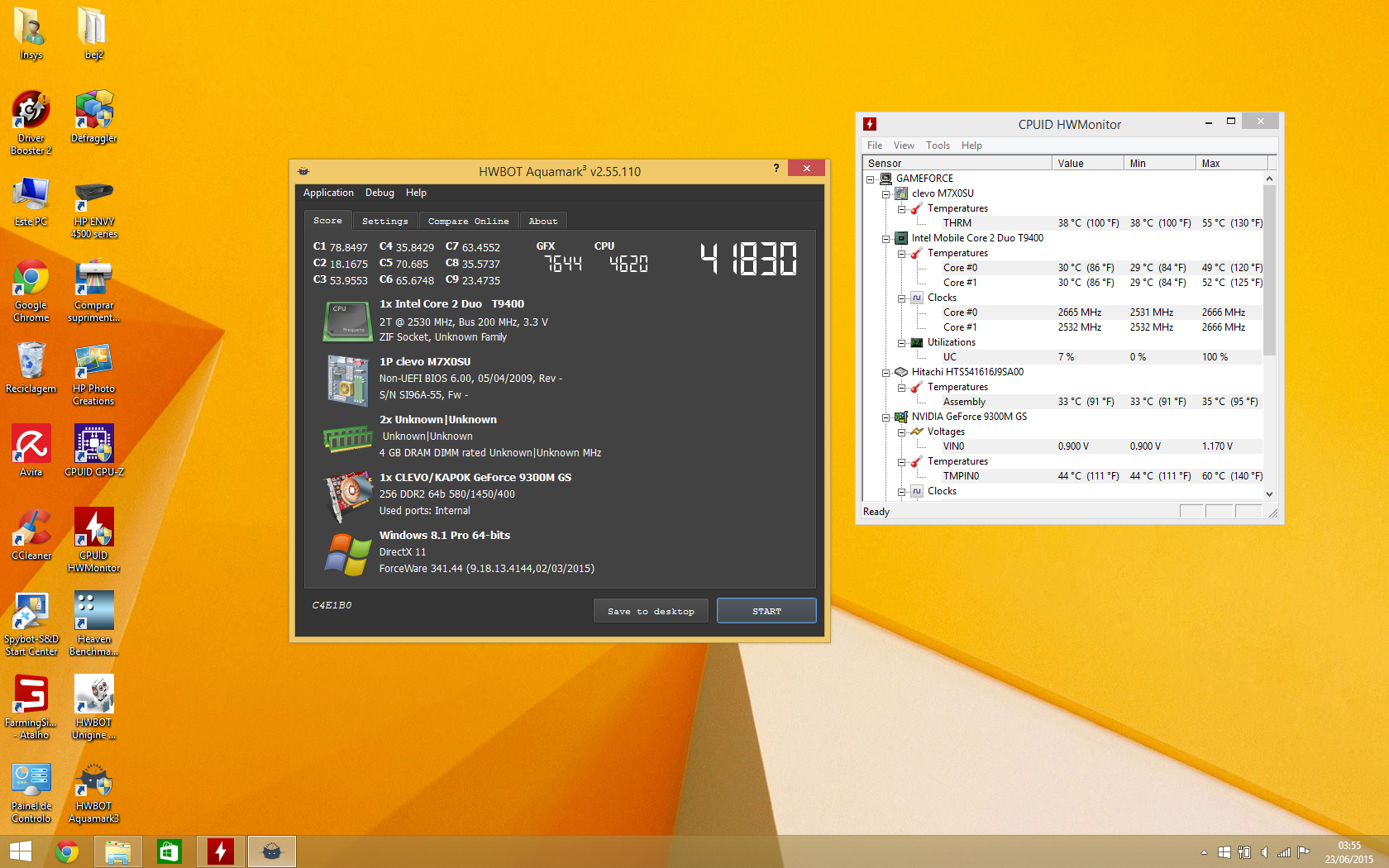Screen dimensions: 1389x868
Task: Click the Value column header
Action: pos(1088,163)
